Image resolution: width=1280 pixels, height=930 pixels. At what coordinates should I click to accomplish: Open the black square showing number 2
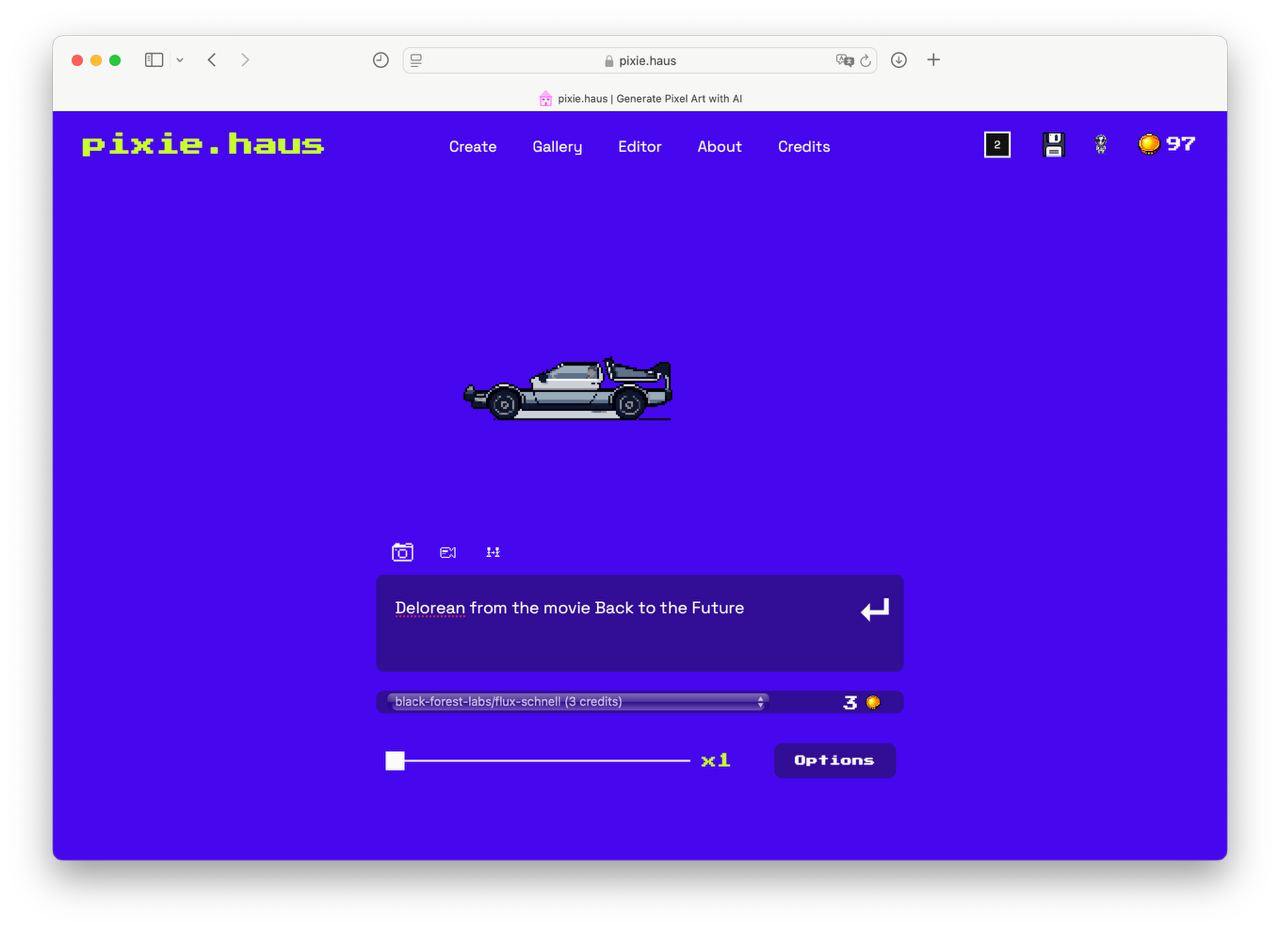point(997,145)
